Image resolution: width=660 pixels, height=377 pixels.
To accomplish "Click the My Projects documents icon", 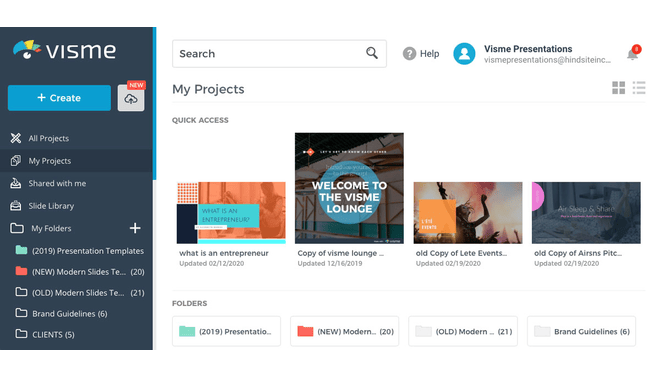I will point(16,161).
